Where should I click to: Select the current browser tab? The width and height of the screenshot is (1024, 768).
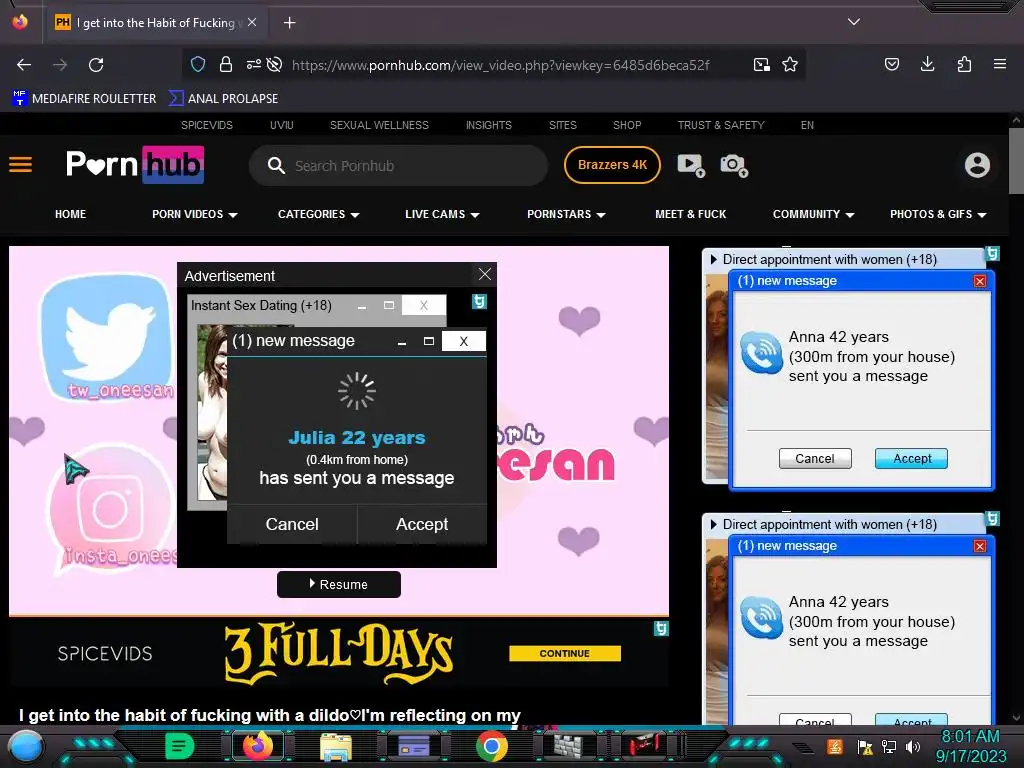[x=157, y=23]
